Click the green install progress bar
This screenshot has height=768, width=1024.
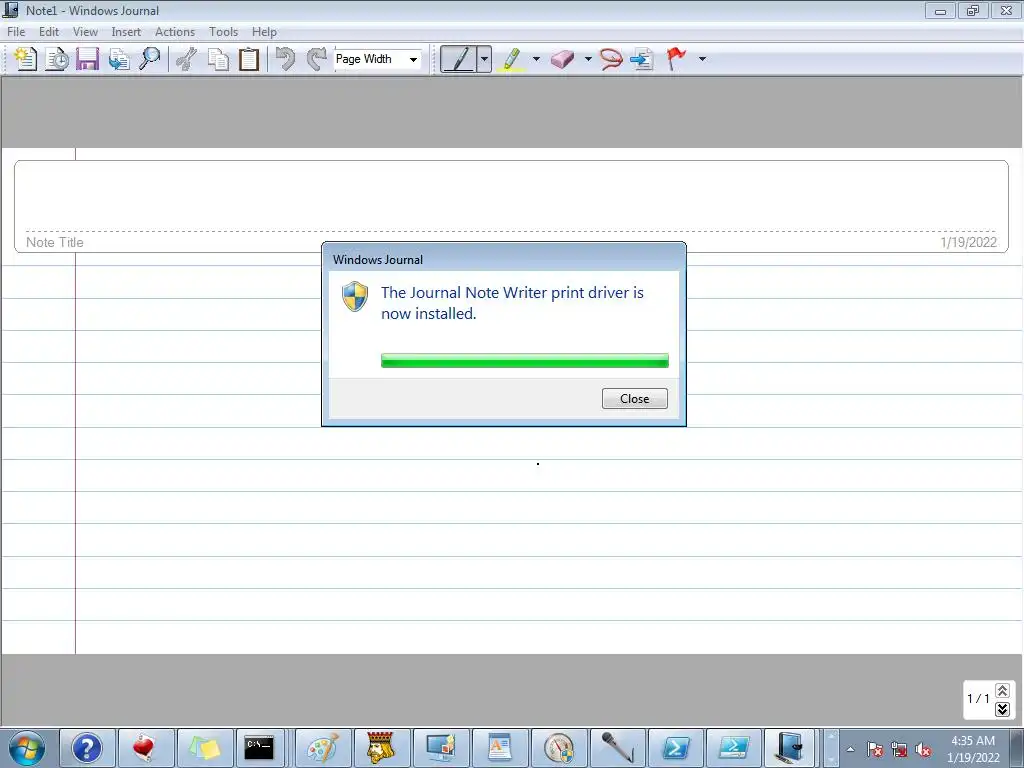coord(524,360)
